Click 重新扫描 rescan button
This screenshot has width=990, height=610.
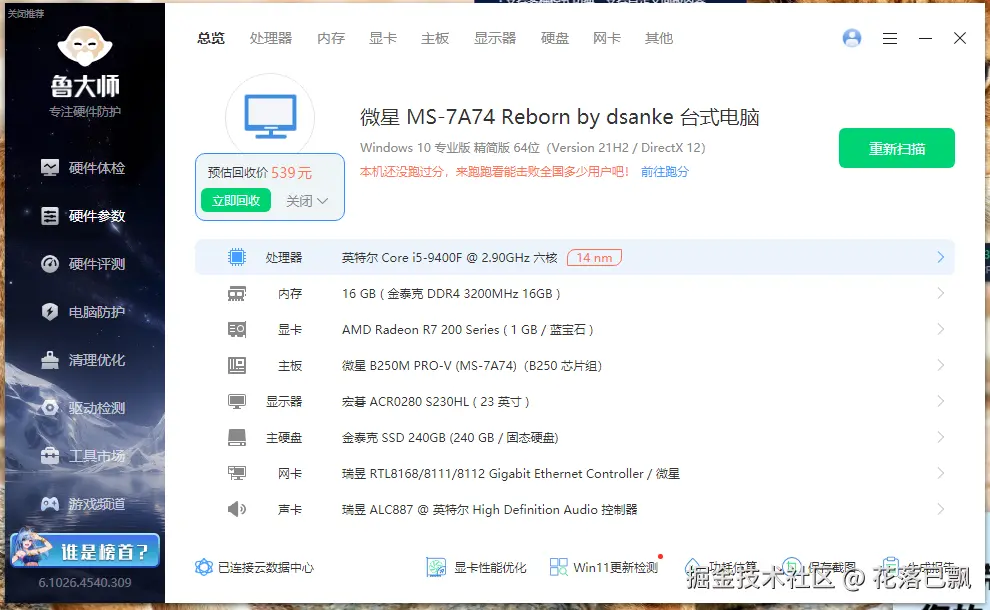(897, 148)
